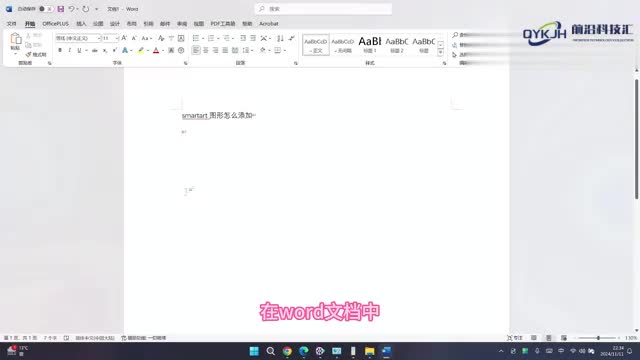Open the Borders dropdown arrow

click(284, 50)
